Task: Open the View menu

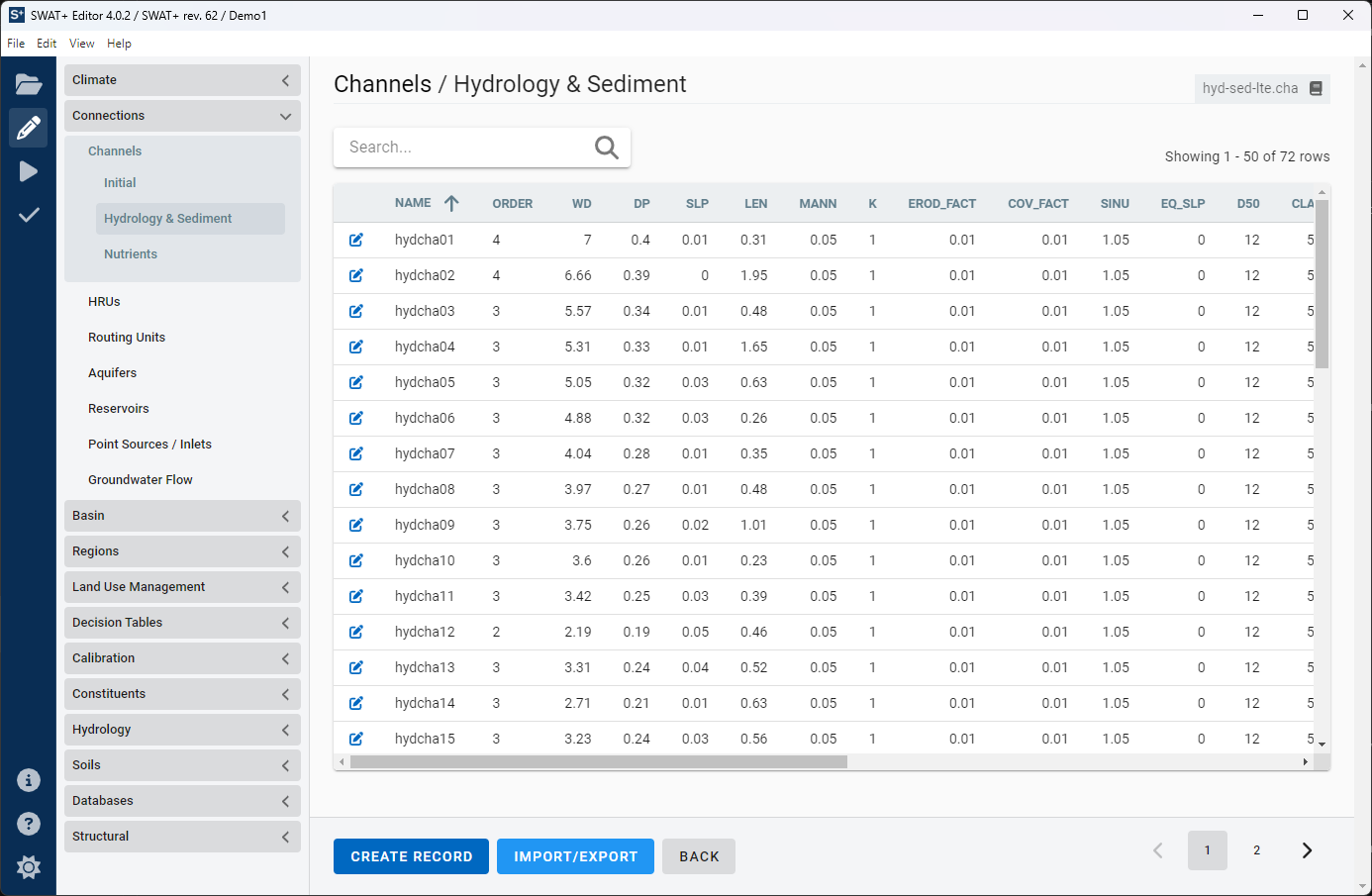Action: point(82,44)
